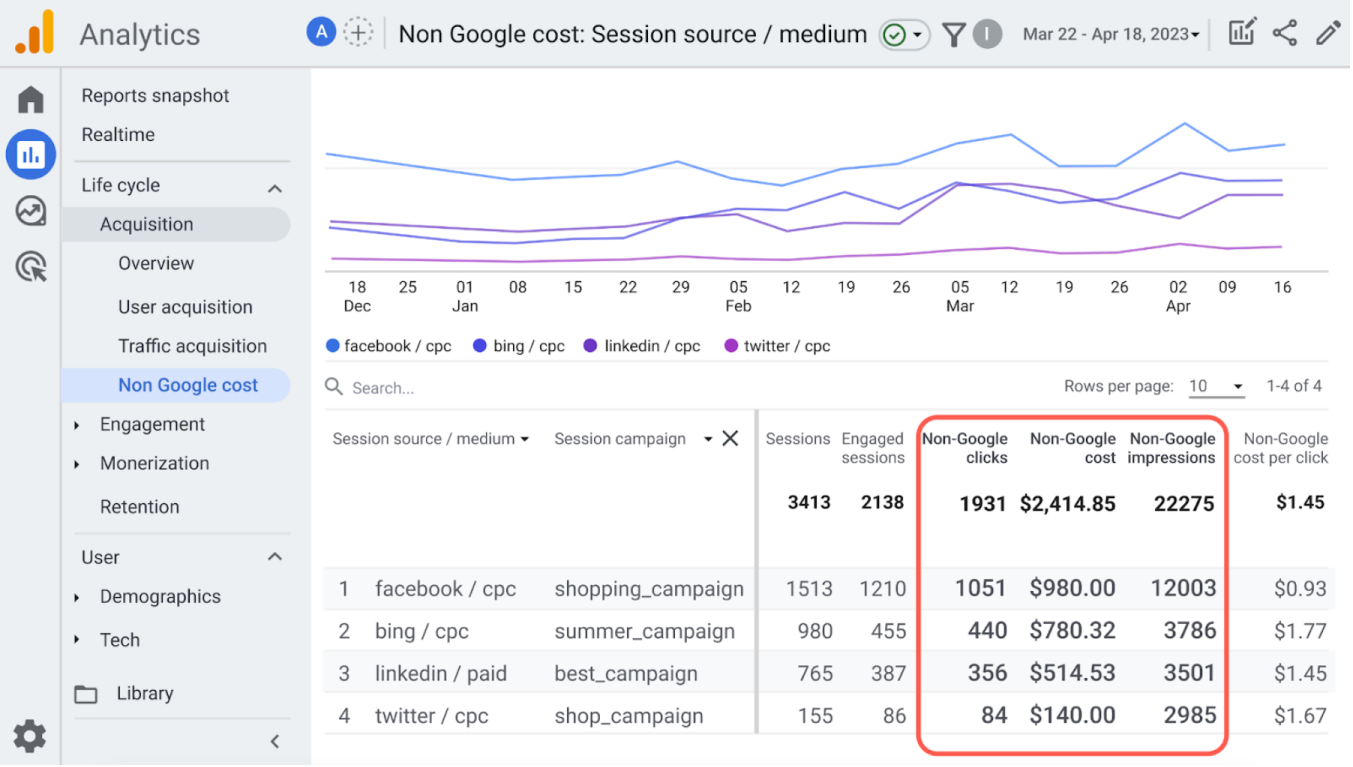
Task: Sort by Engaged sessions column header
Action: 873,448
